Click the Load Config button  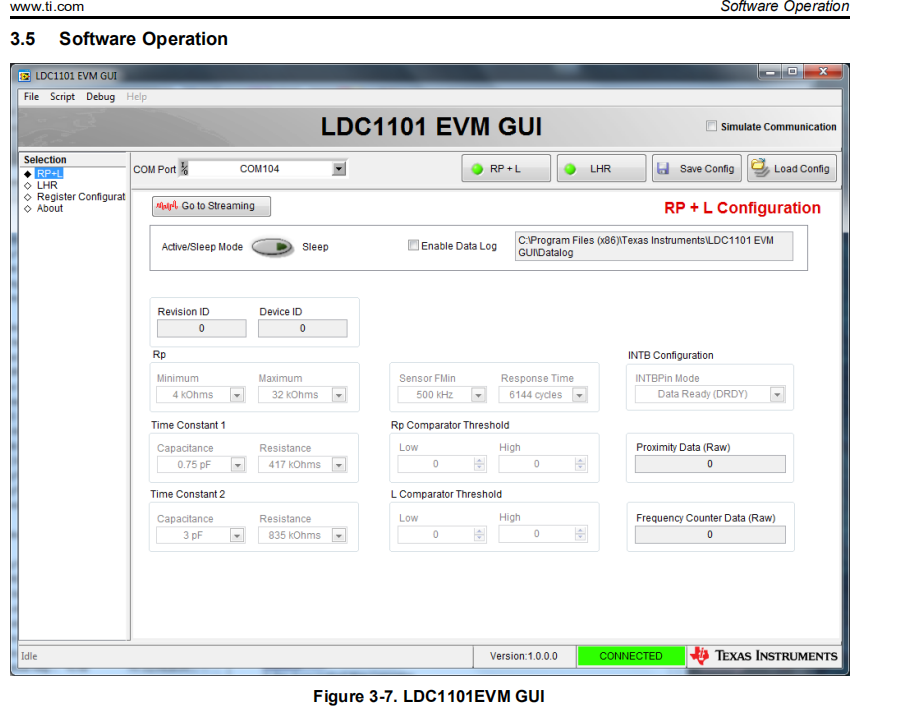791,169
